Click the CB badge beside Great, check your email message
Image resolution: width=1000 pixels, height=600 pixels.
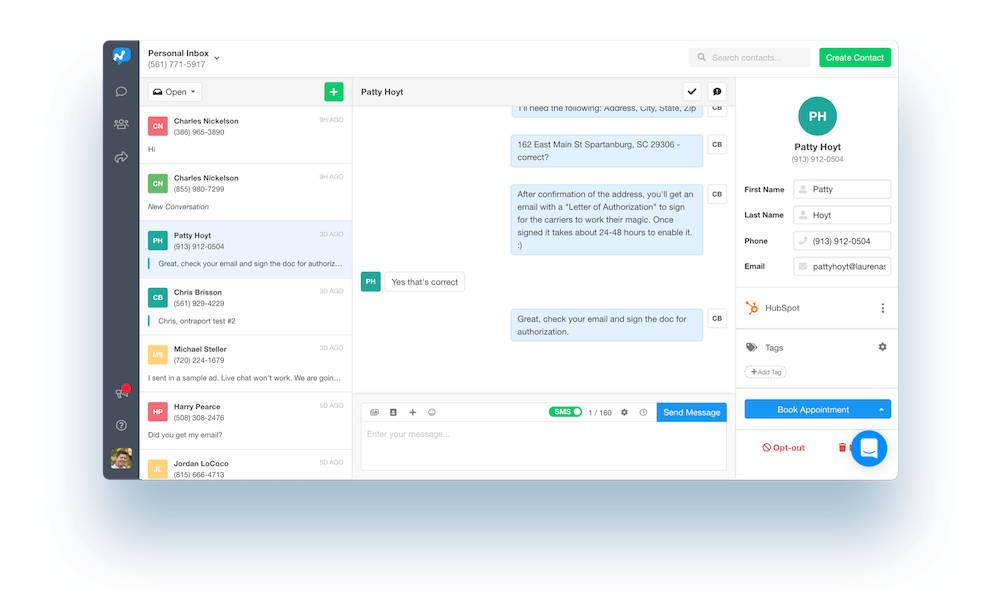click(717, 318)
